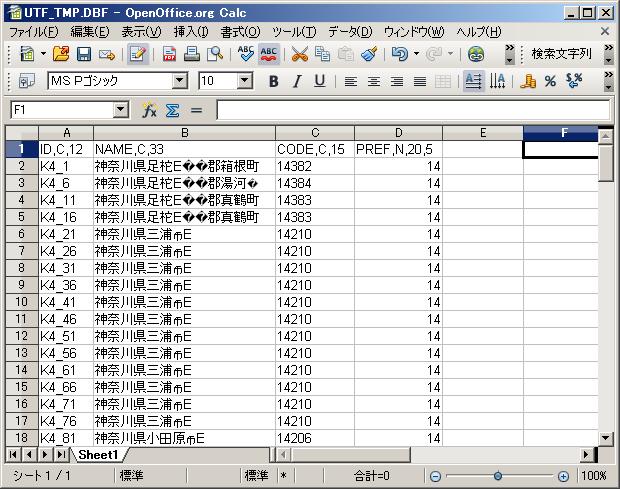620x489 pixels.
Task: Open the 挿入(I) menu
Action: coord(191,32)
